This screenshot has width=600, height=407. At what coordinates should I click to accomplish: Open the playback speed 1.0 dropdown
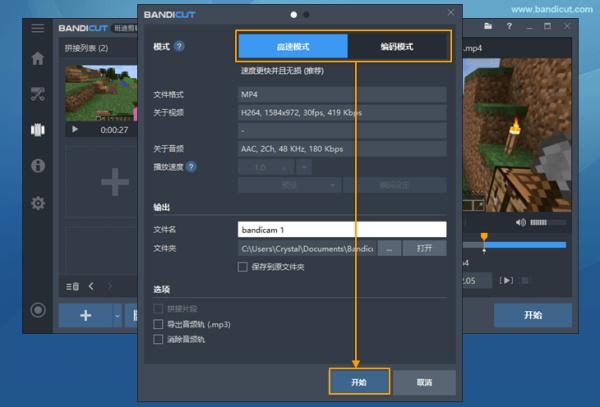[266, 167]
